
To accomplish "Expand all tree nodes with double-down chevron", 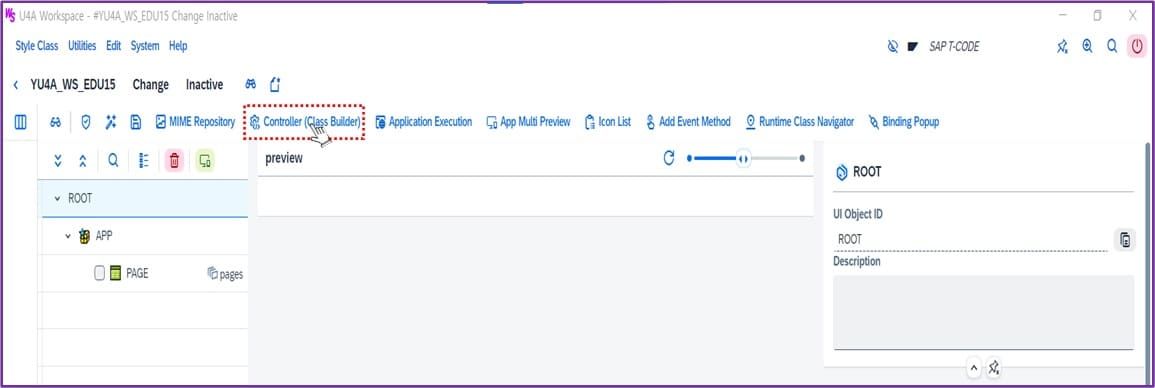I will [x=58, y=161].
